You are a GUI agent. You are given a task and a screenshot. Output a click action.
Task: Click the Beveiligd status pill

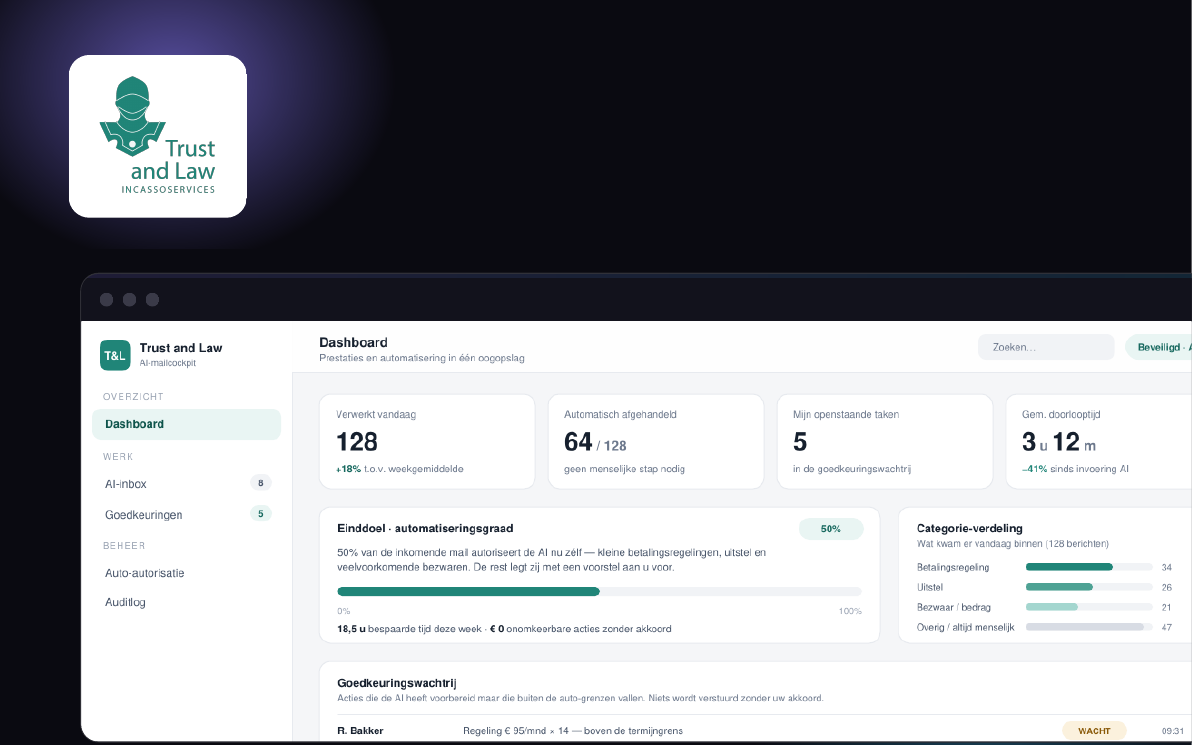[x=1159, y=347]
